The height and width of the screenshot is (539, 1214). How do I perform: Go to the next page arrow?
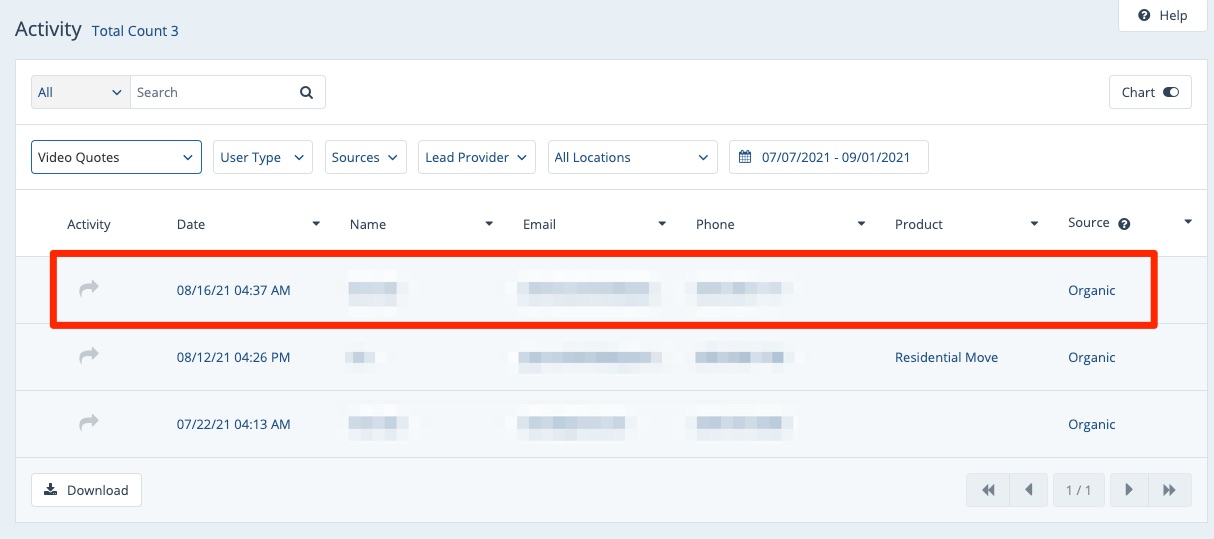(x=1128, y=490)
